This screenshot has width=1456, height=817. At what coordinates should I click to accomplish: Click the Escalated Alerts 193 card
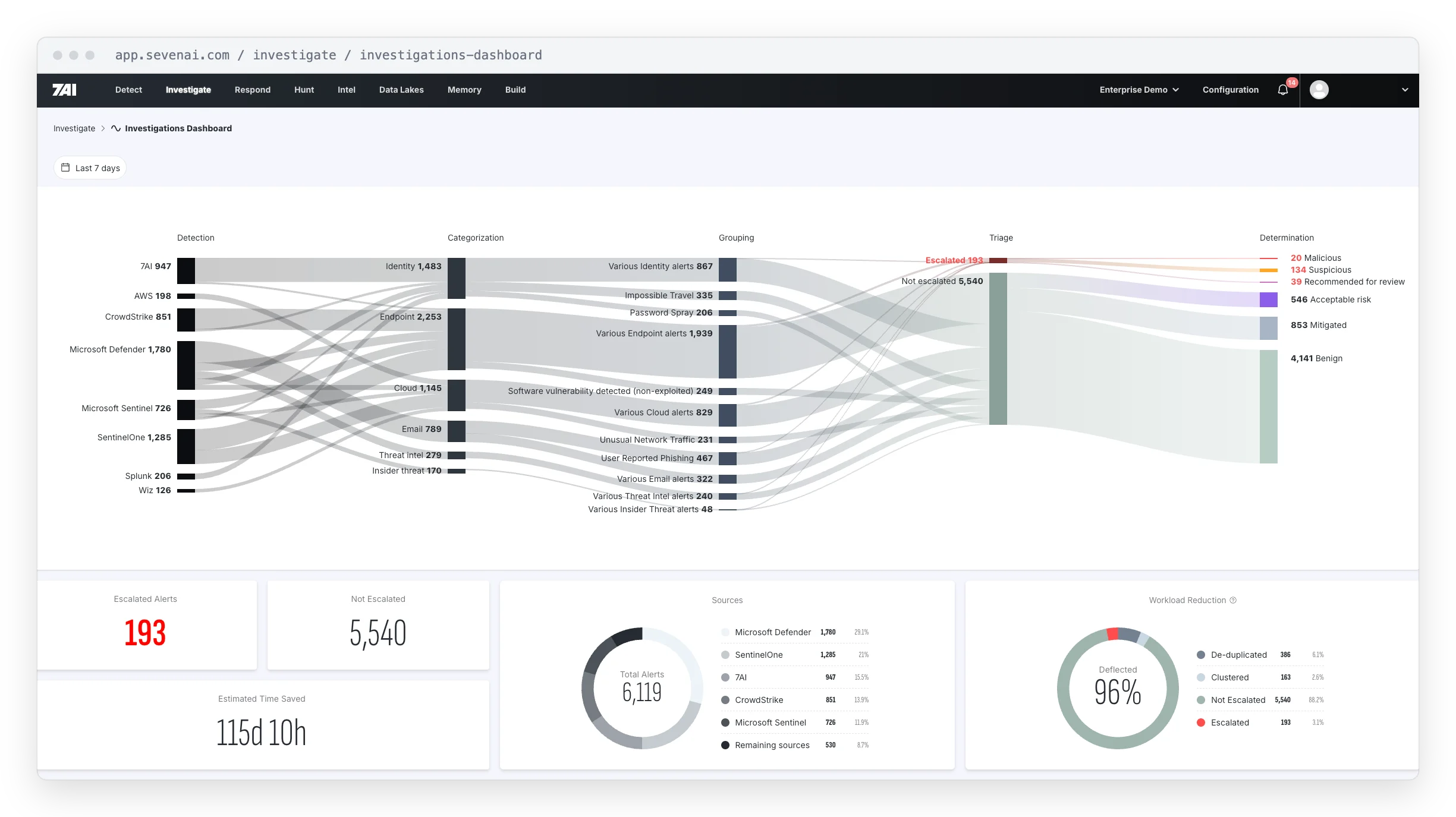[146, 624]
